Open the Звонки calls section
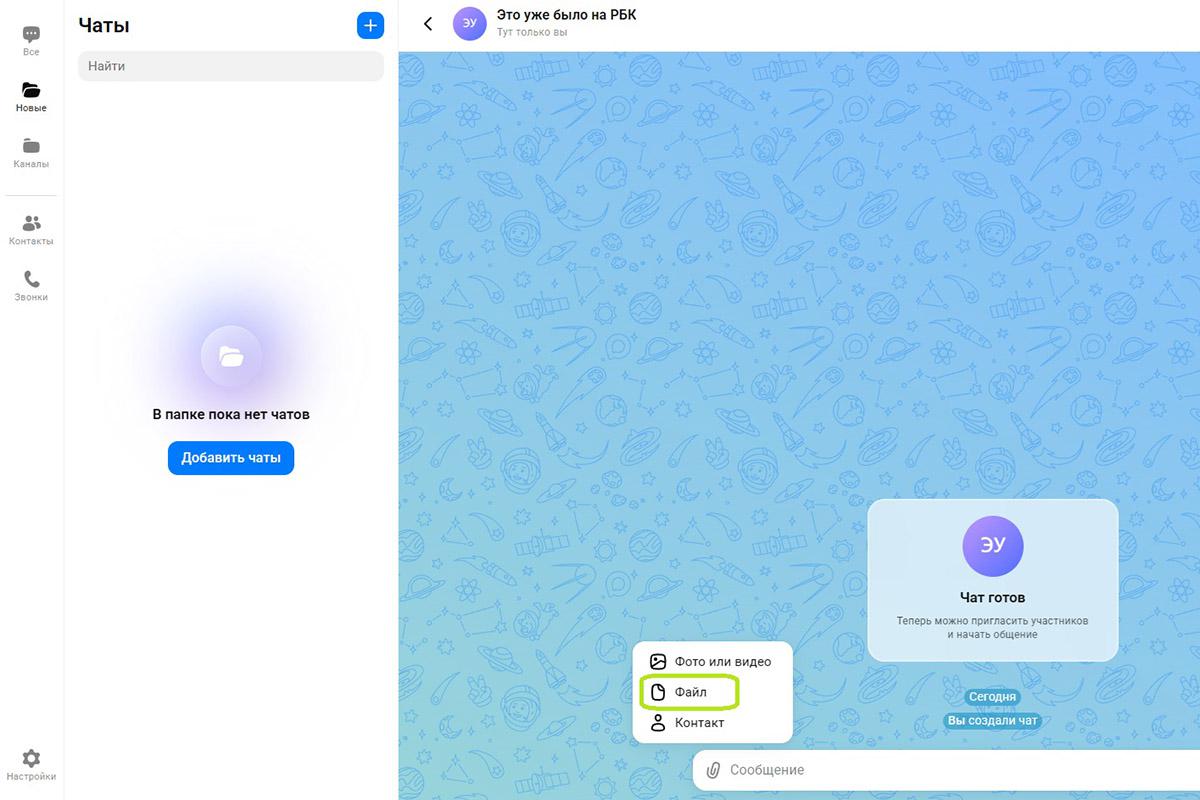Image resolution: width=1200 pixels, height=800 pixels. pyautogui.click(x=31, y=286)
